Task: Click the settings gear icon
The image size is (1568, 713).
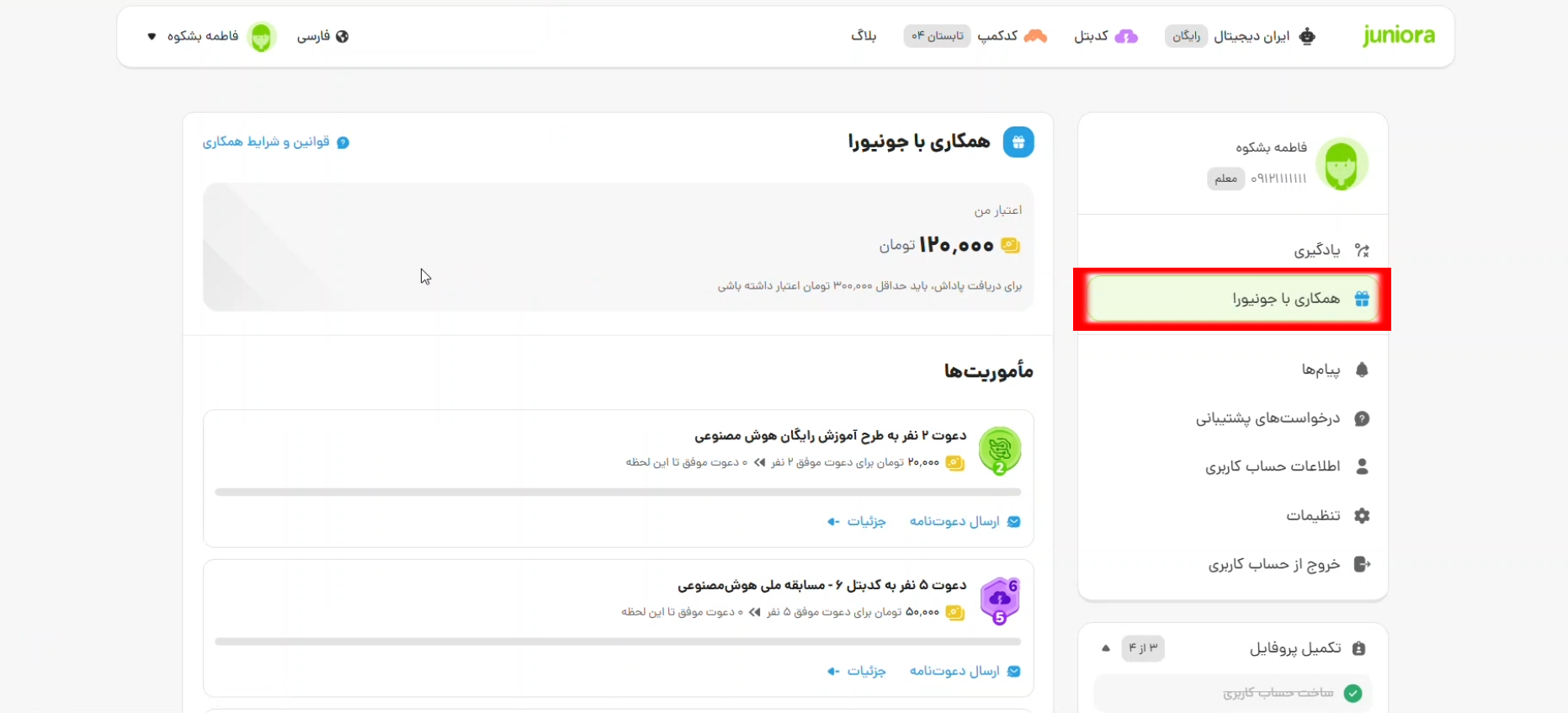Action: (x=1362, y=515)
